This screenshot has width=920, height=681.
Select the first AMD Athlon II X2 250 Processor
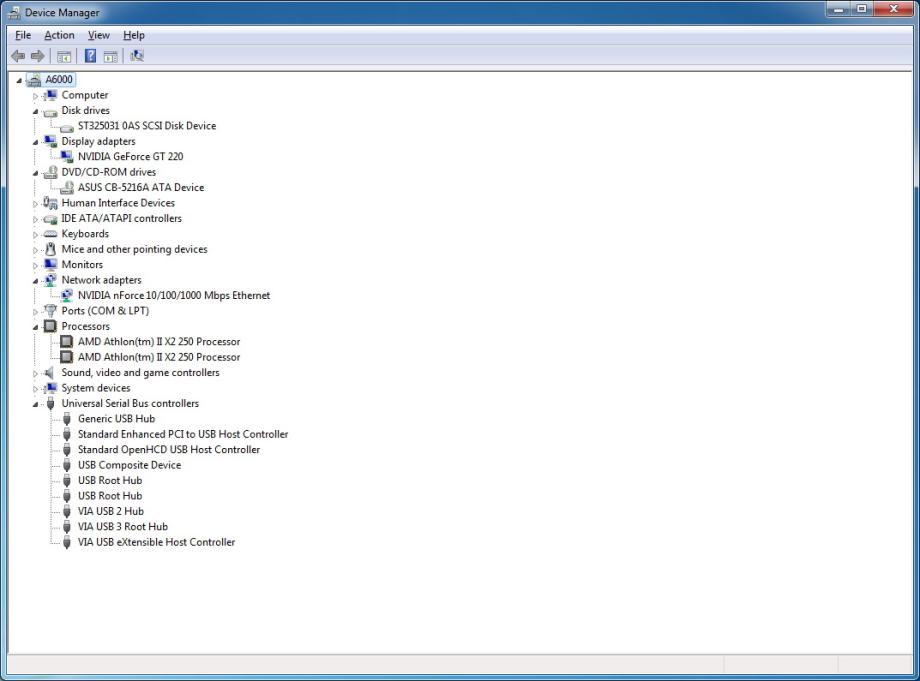point(159,341)
